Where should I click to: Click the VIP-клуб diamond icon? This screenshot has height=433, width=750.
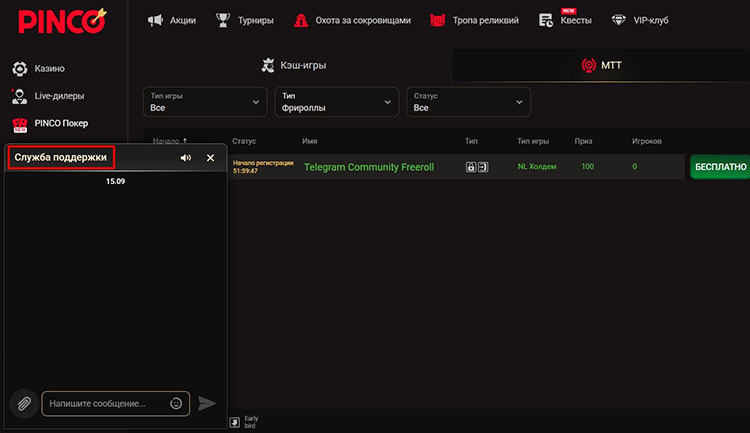(x=618, y=20)
